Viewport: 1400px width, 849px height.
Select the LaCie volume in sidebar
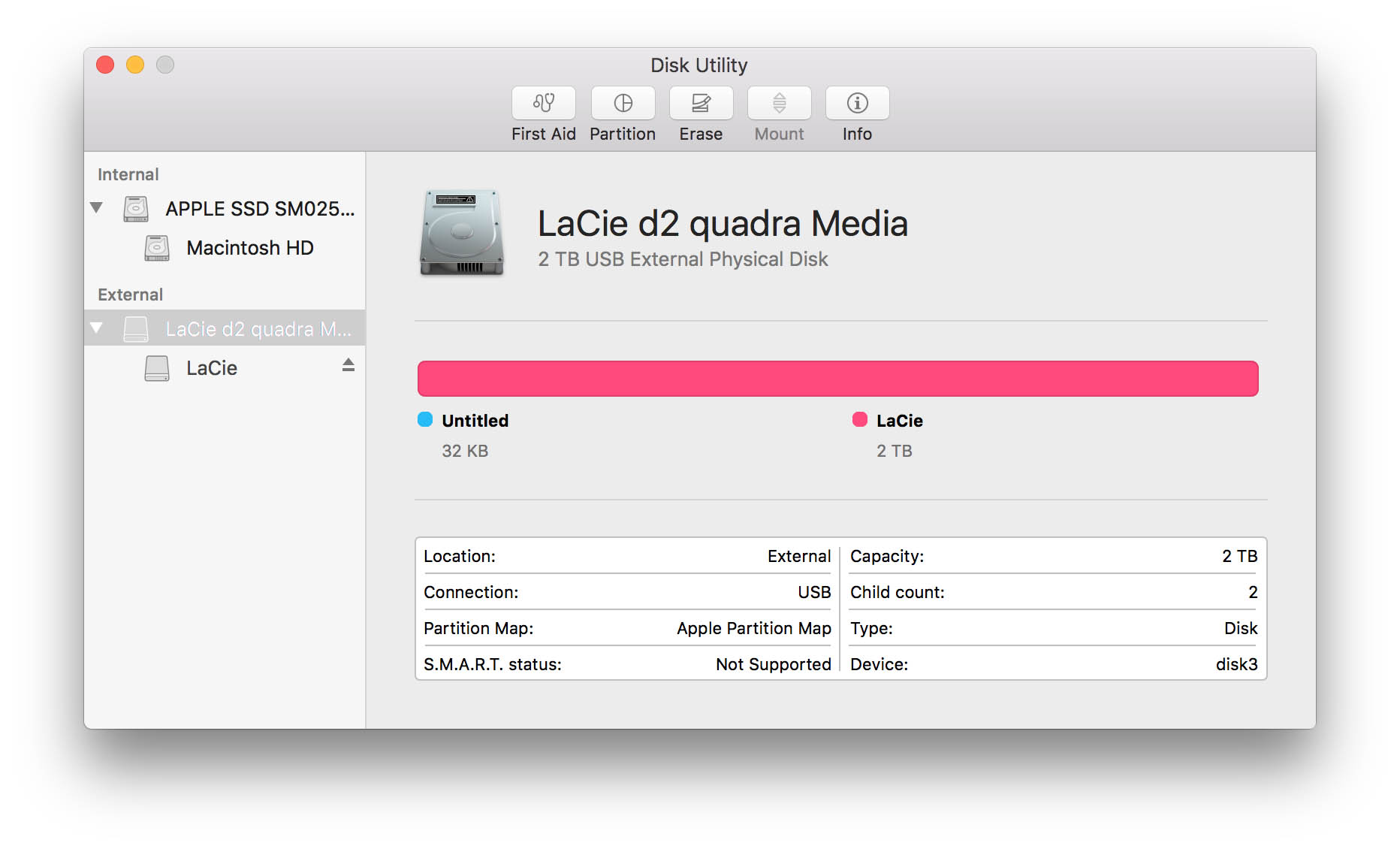pyautogui.click(x=212, y=368)
